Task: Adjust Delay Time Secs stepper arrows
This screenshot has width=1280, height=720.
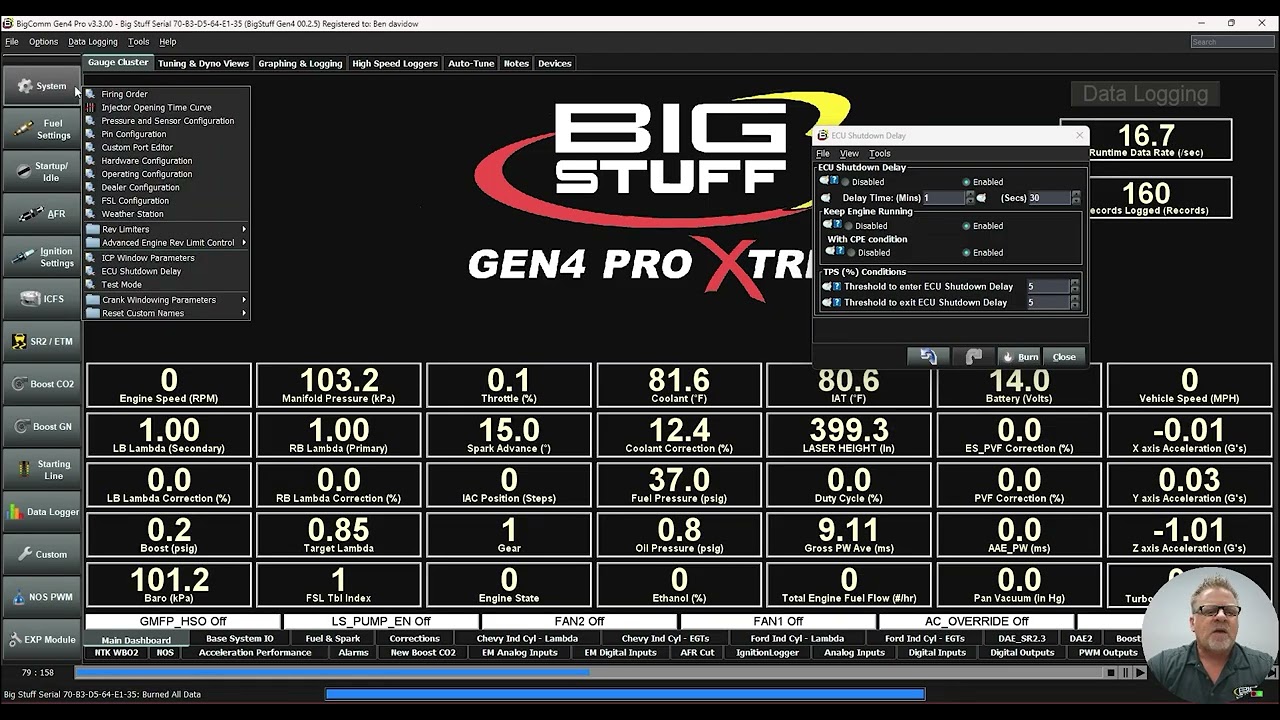Action: point(1075,198)
